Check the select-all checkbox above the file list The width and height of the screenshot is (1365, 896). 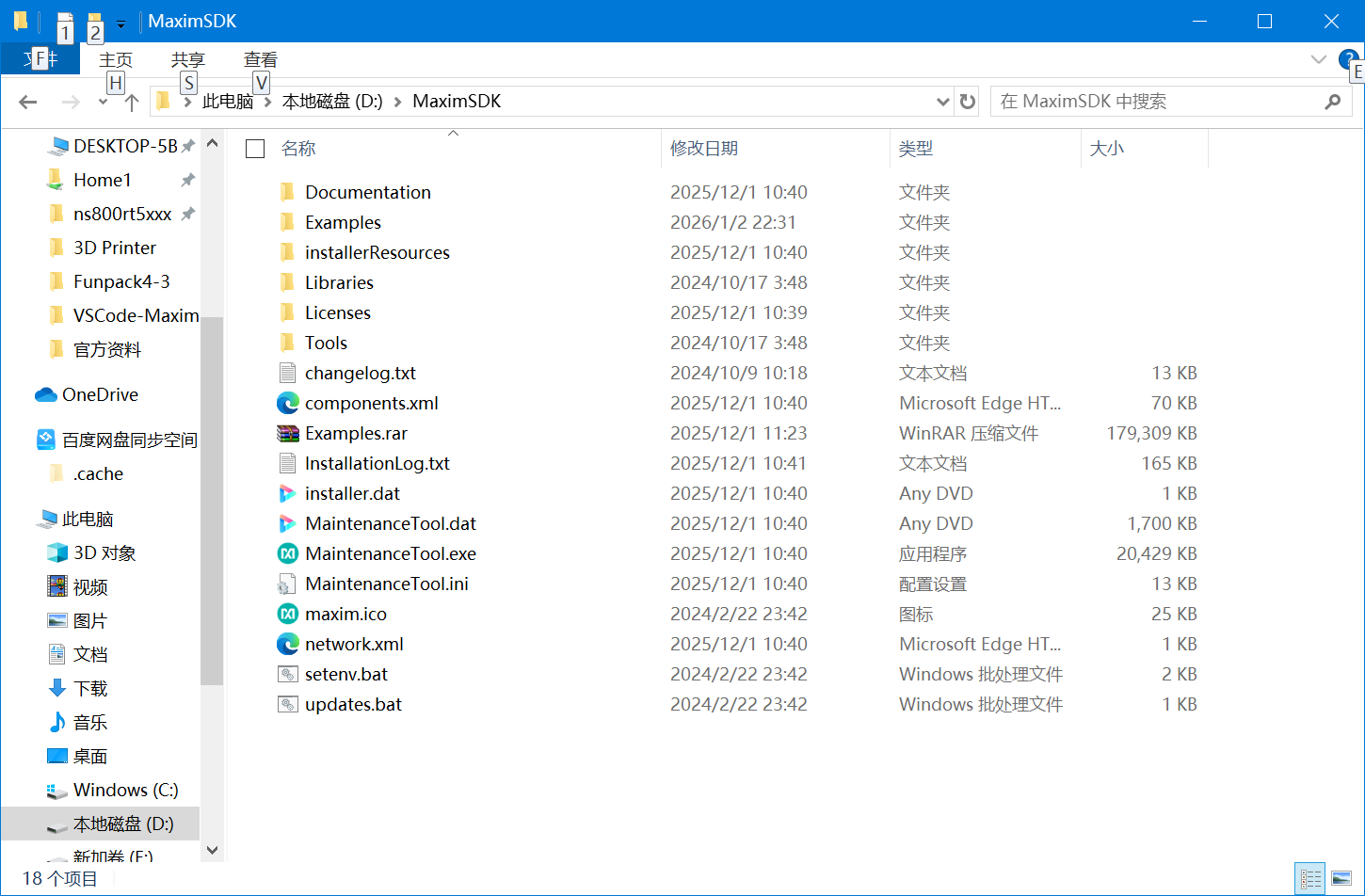254,148
